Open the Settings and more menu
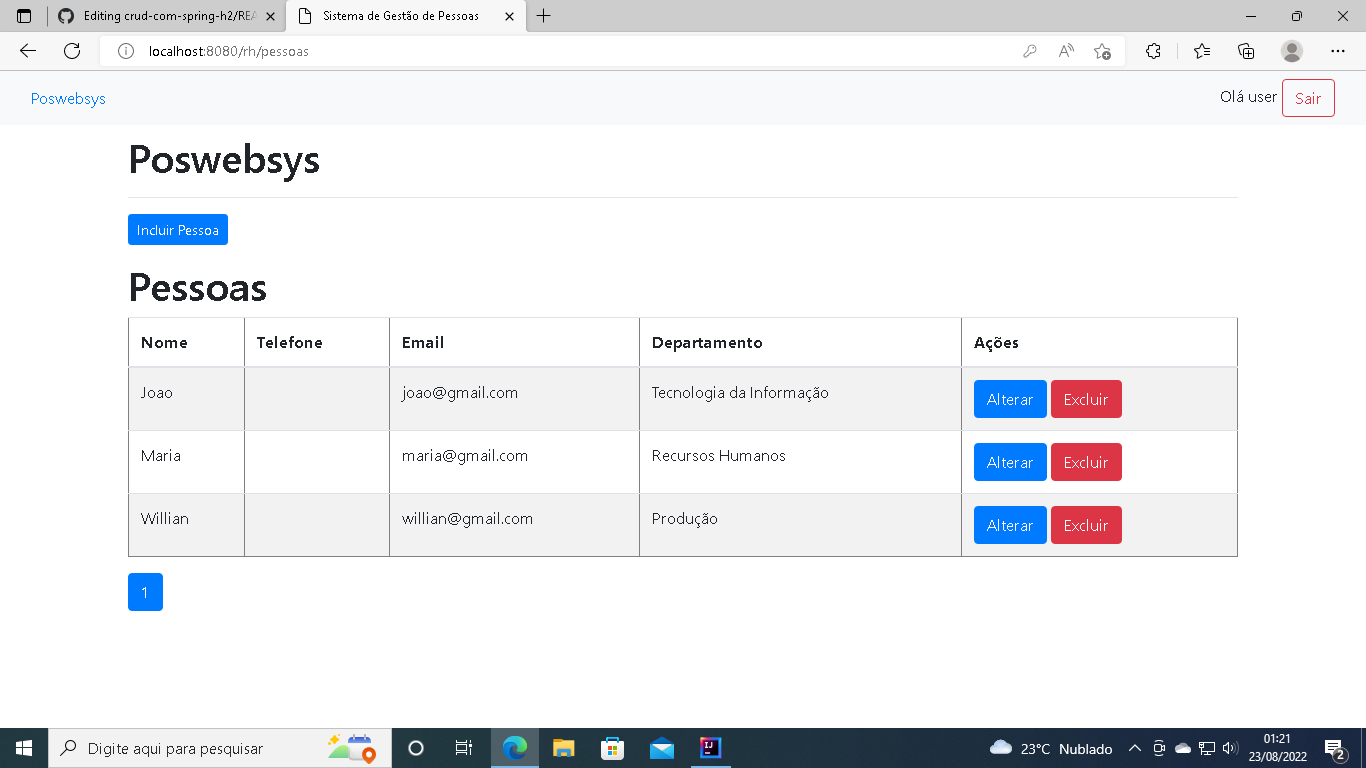The height and width of the screenshot is (768, 1366). [1338, 51]
